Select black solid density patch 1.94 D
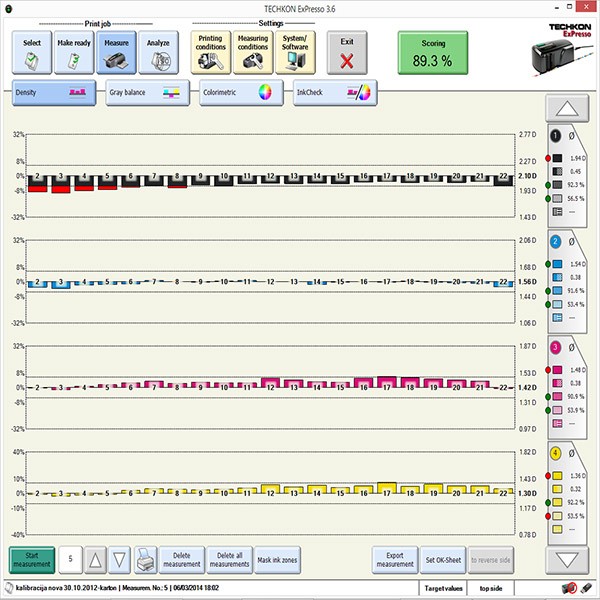The image size is (600, 600). coord(558,158)
